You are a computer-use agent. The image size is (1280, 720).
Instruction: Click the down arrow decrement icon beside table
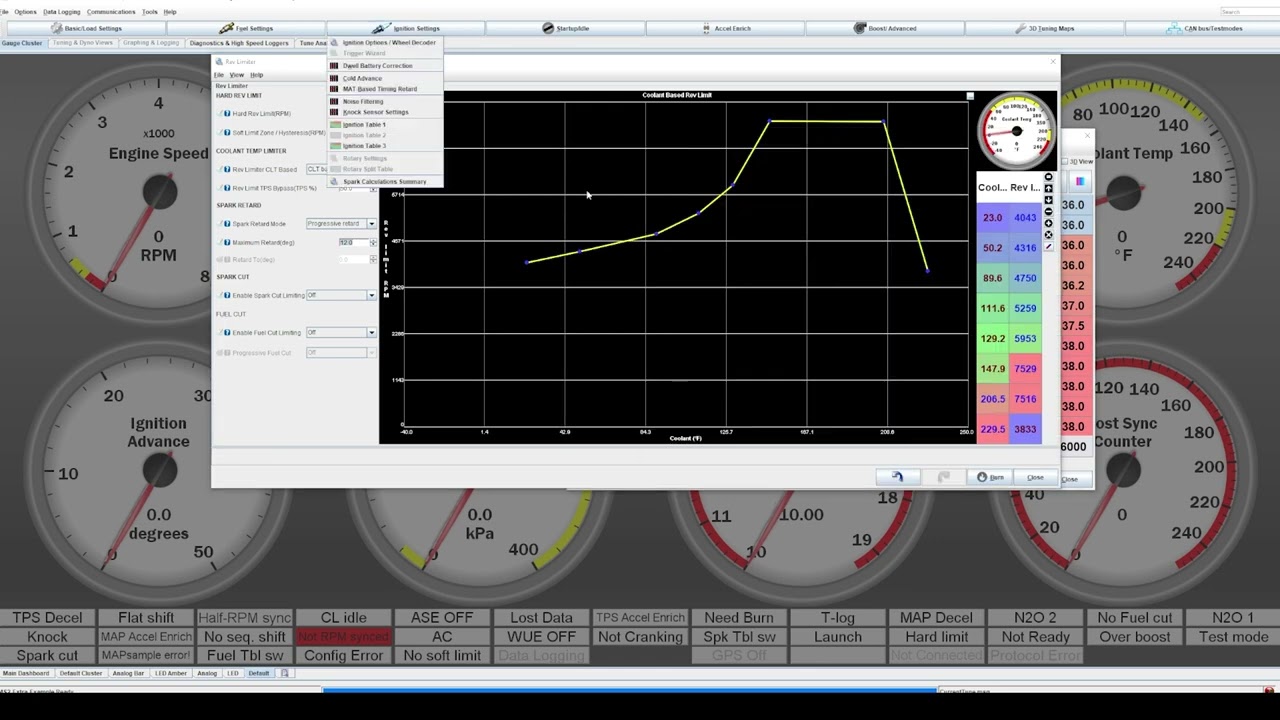[1048, 200]
